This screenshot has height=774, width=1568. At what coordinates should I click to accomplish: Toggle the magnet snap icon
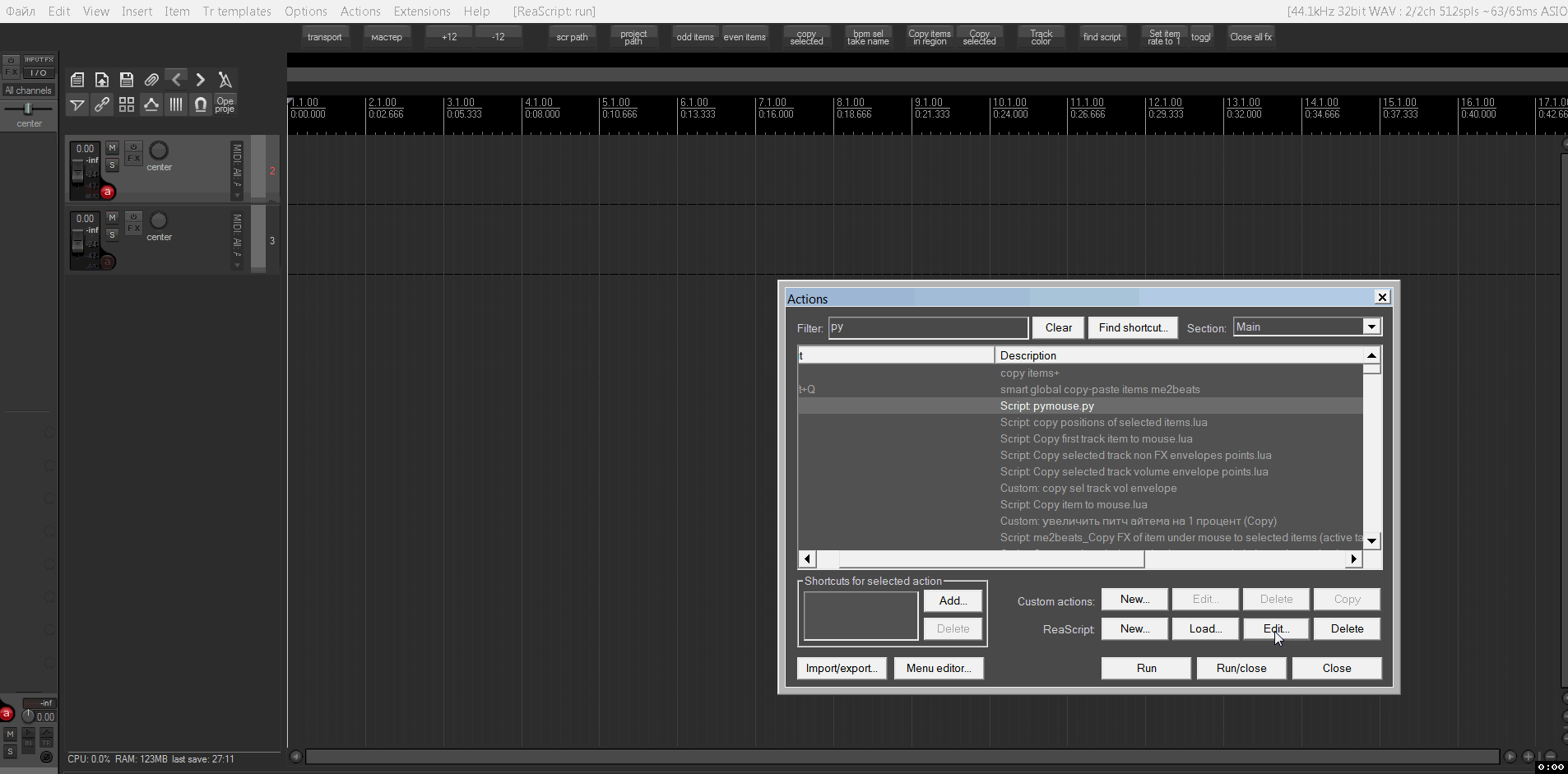[x=201, y=104]
